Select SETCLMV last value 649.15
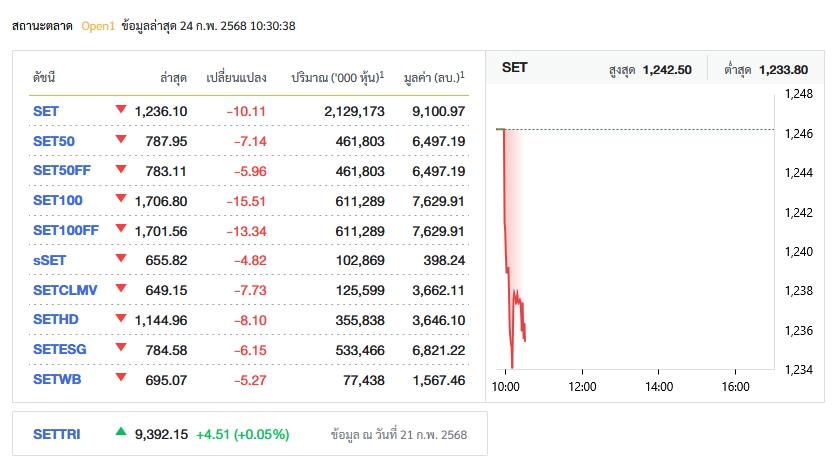 (166, 290)
